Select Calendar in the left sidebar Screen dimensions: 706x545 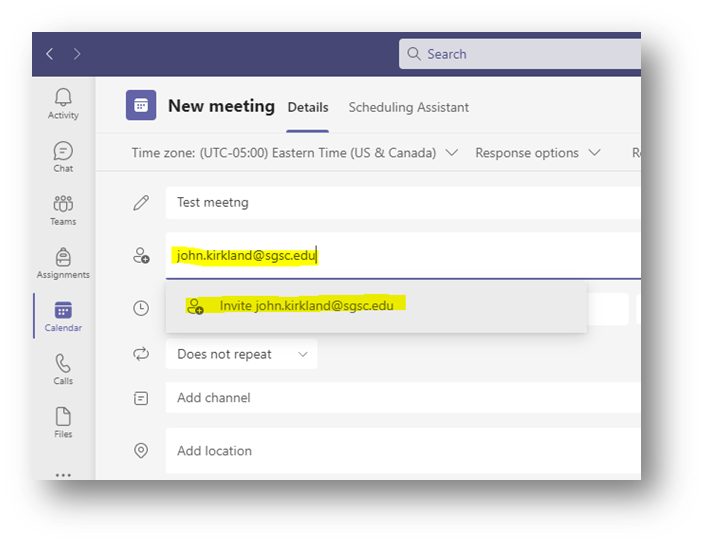tap(63, 316)
